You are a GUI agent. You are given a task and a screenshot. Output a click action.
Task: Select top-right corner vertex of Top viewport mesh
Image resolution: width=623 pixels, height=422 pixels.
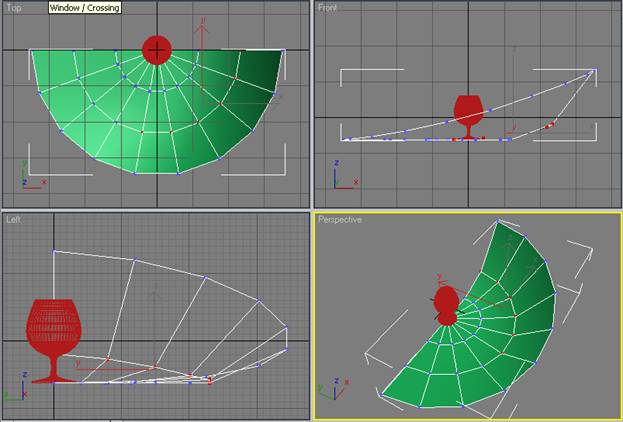284,50
